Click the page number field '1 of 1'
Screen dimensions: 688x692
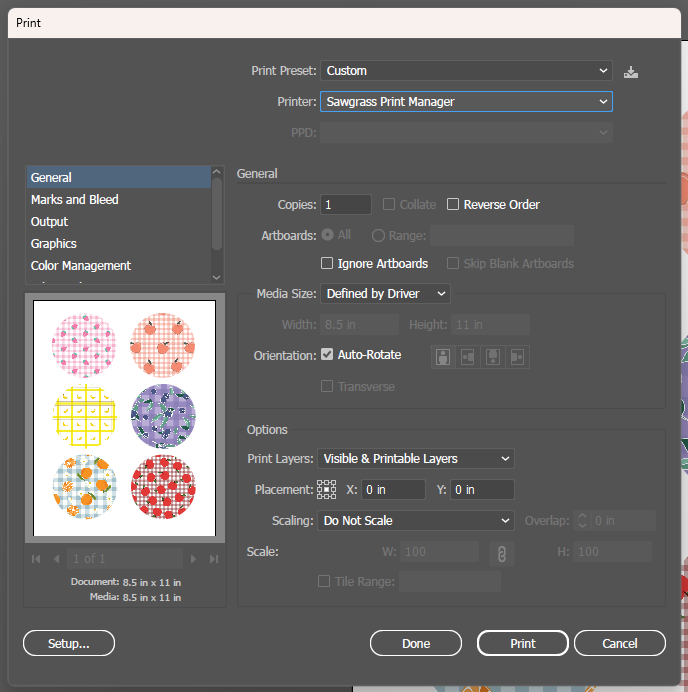point(125,559)
